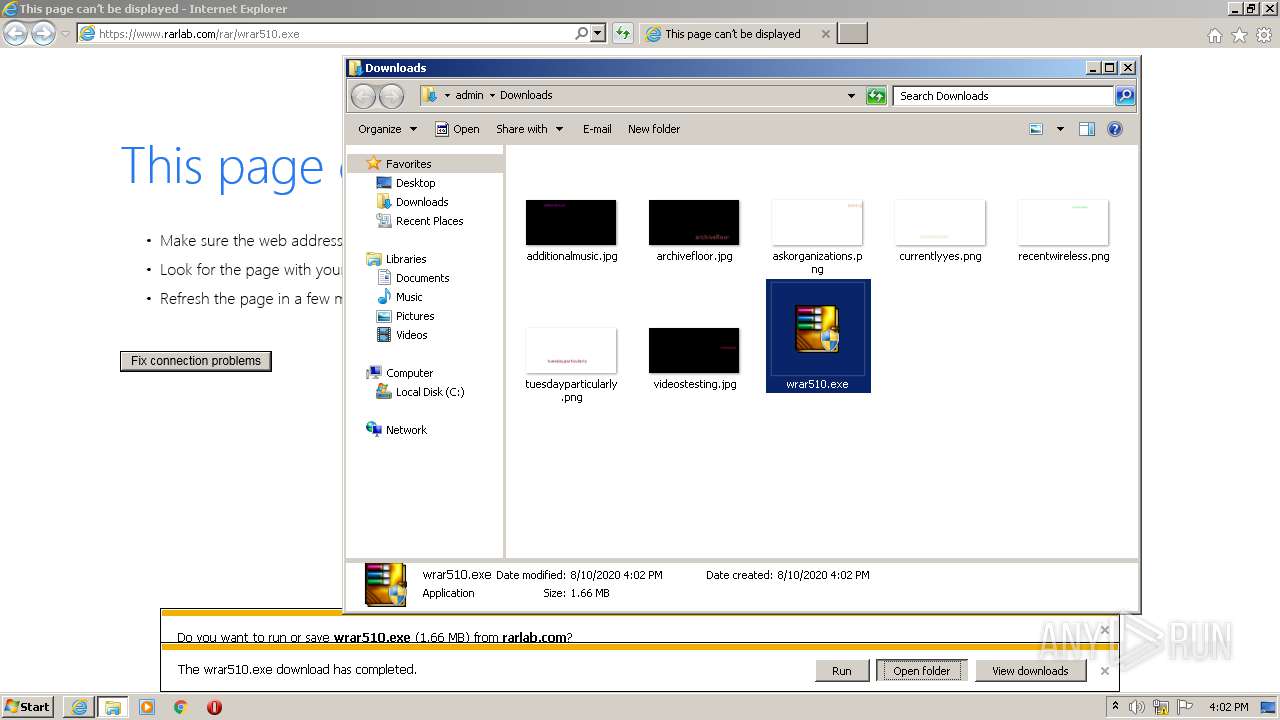The width and height of the screenshot is (1280, 720).
Task: Select archivefloor.jpg thumbnail
Action: (x=694, y=222)
